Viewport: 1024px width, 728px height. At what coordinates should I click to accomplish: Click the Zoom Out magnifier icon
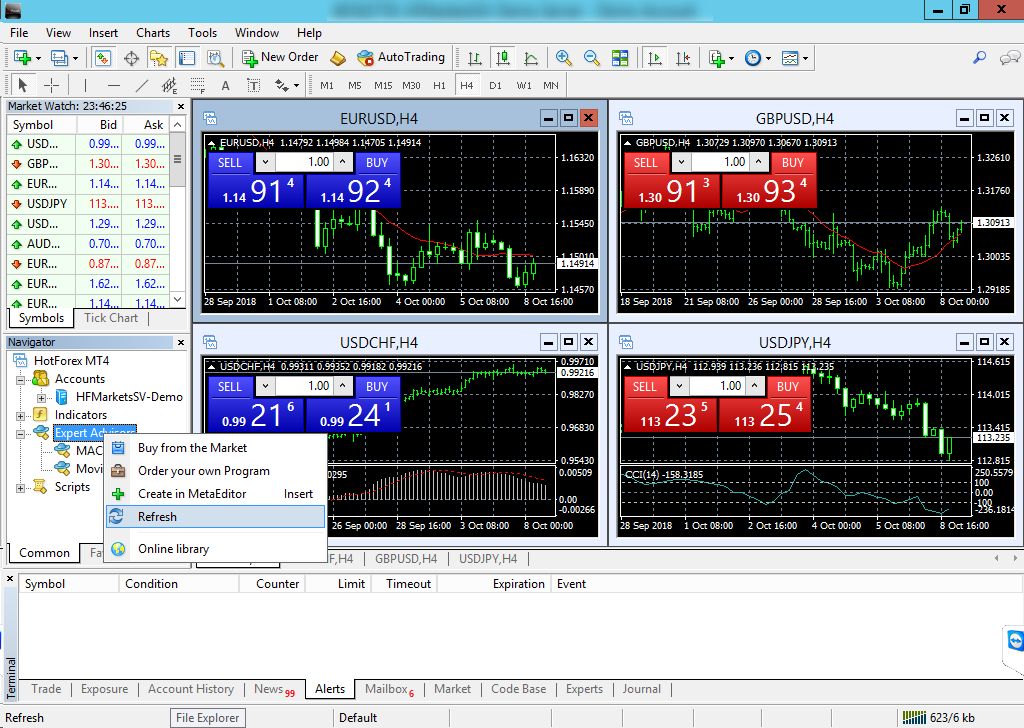[592, 58]
